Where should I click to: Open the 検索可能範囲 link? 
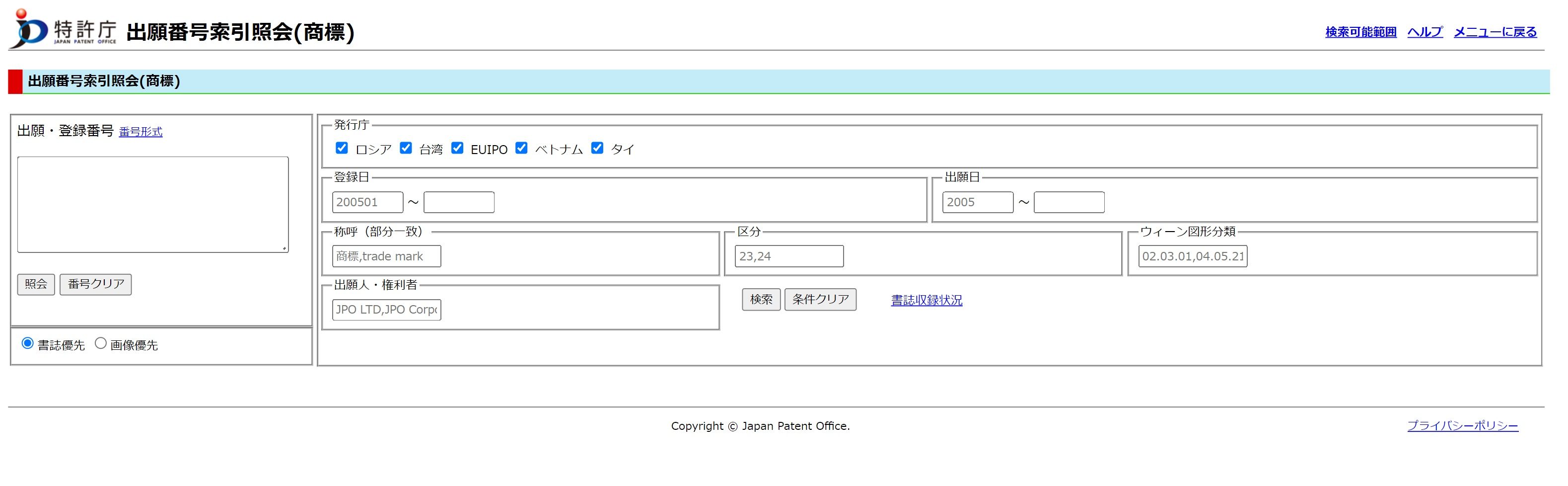coord(1360,32)
